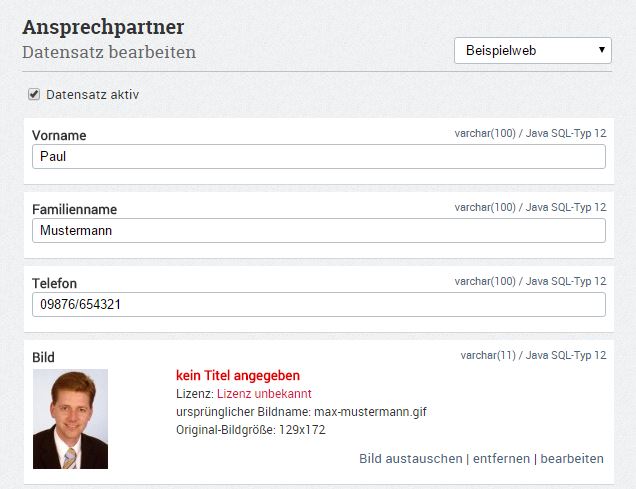
Task: Click the Ansprechpartner page heading
Action: [103, 28]
